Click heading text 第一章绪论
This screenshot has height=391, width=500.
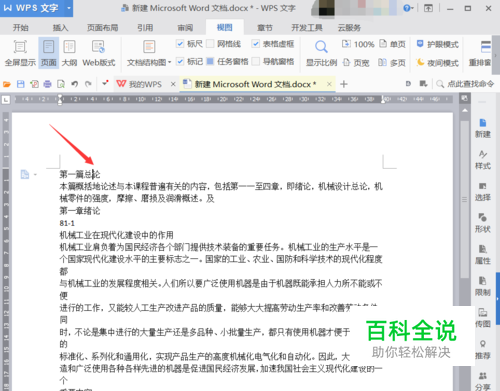(80, 211)
